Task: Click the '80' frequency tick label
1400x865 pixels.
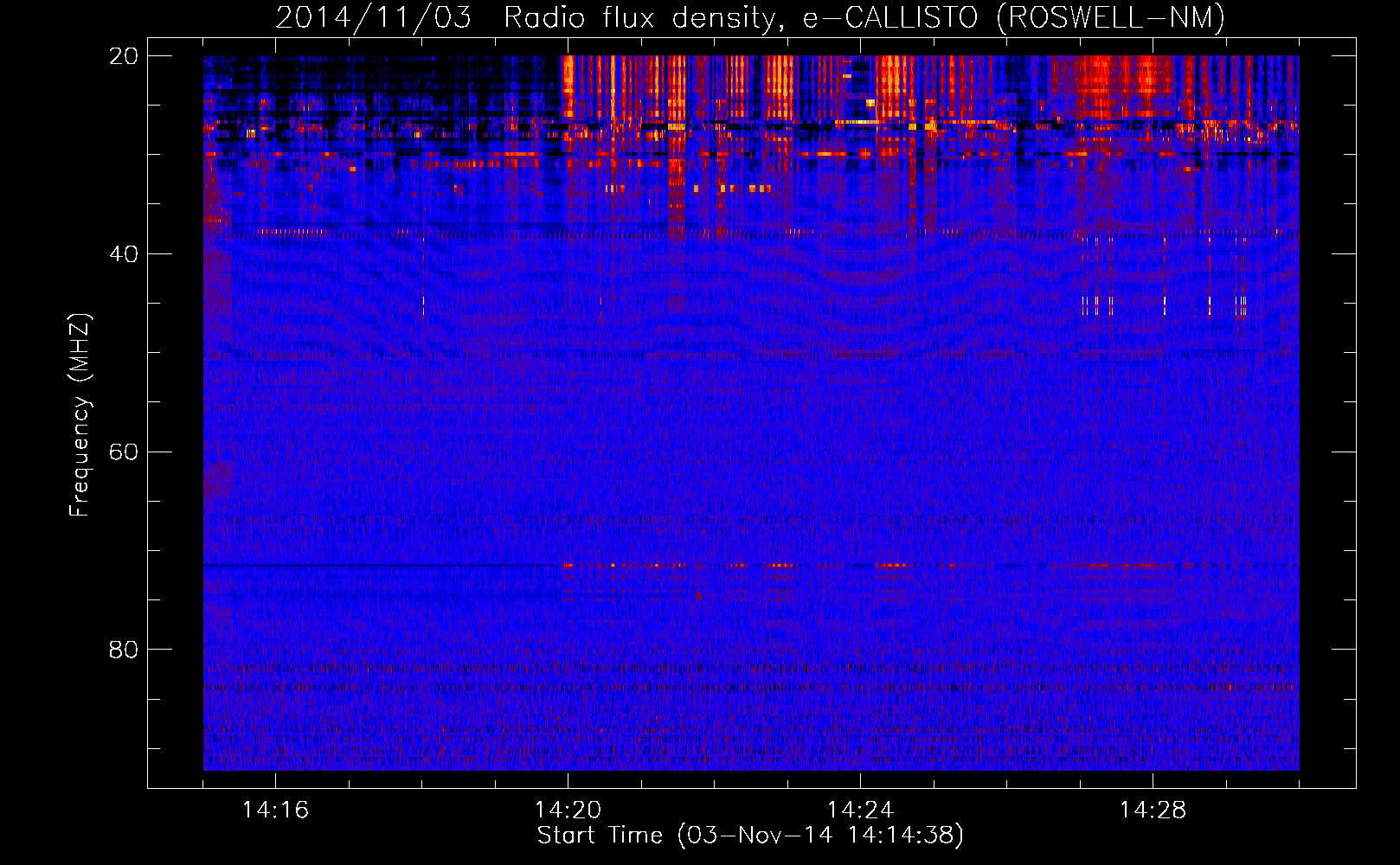Action: pyautogui.click(x=124, y=650)
